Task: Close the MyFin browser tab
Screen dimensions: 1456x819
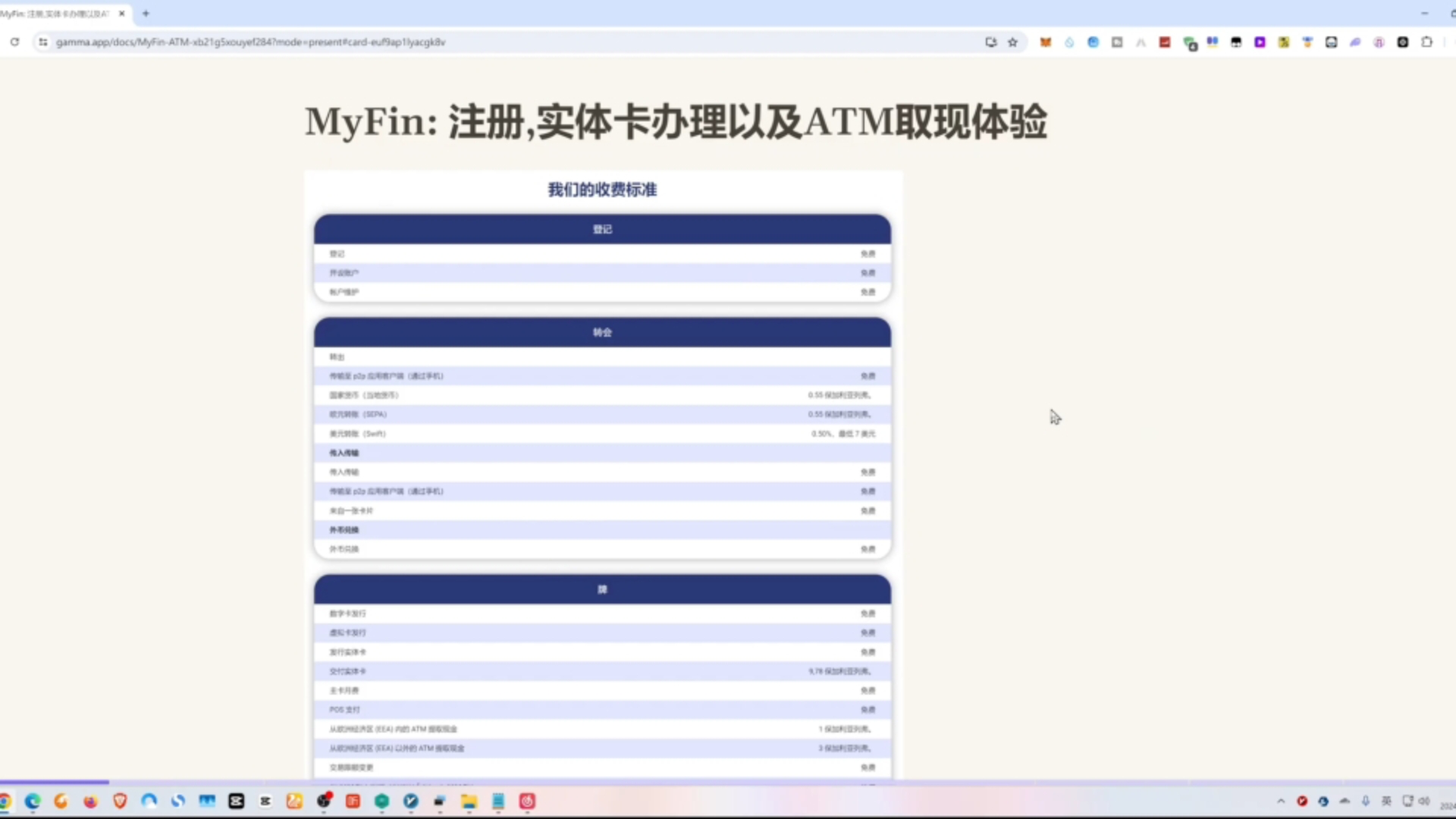Action: click(121, 14)
